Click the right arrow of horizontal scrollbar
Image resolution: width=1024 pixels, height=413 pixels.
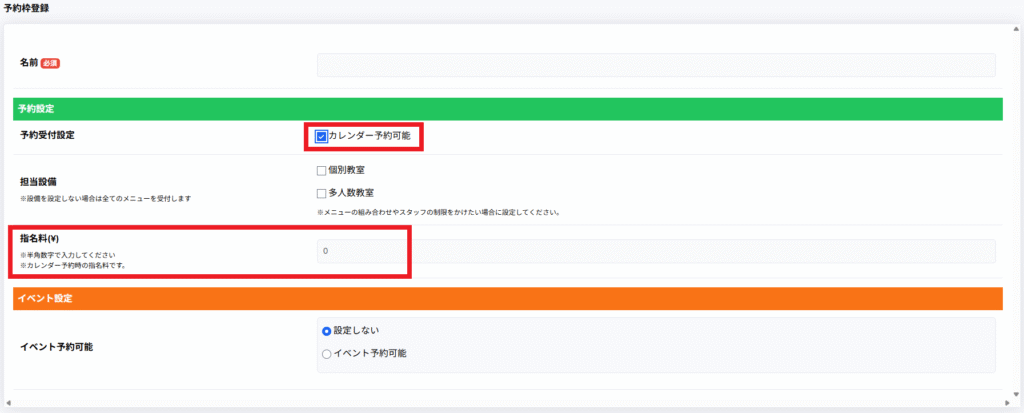pos(1015,403)
